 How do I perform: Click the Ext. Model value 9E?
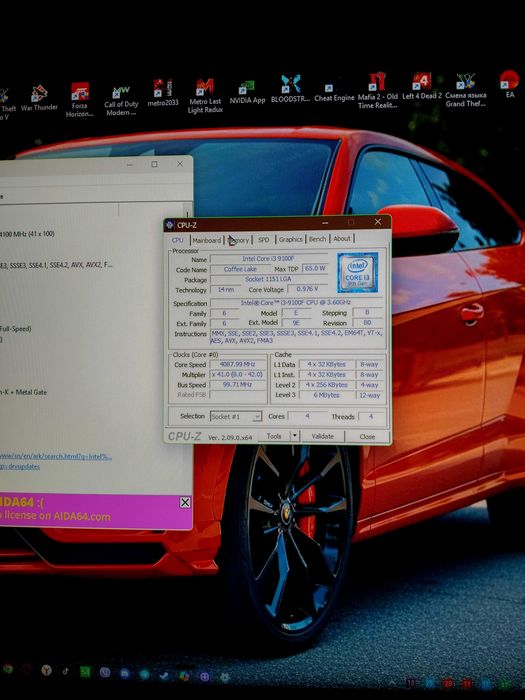pyautogui.click(x=296, y=323)
